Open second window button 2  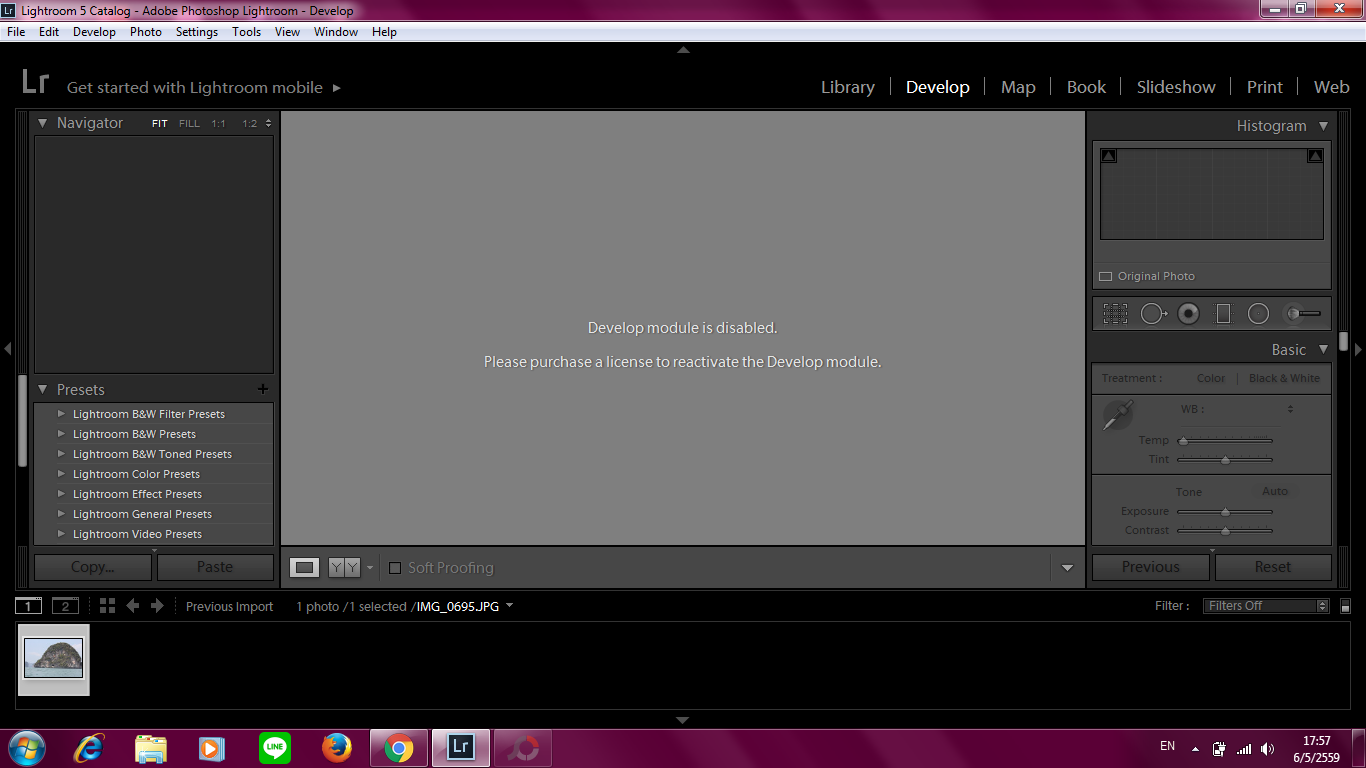[65, 606]
